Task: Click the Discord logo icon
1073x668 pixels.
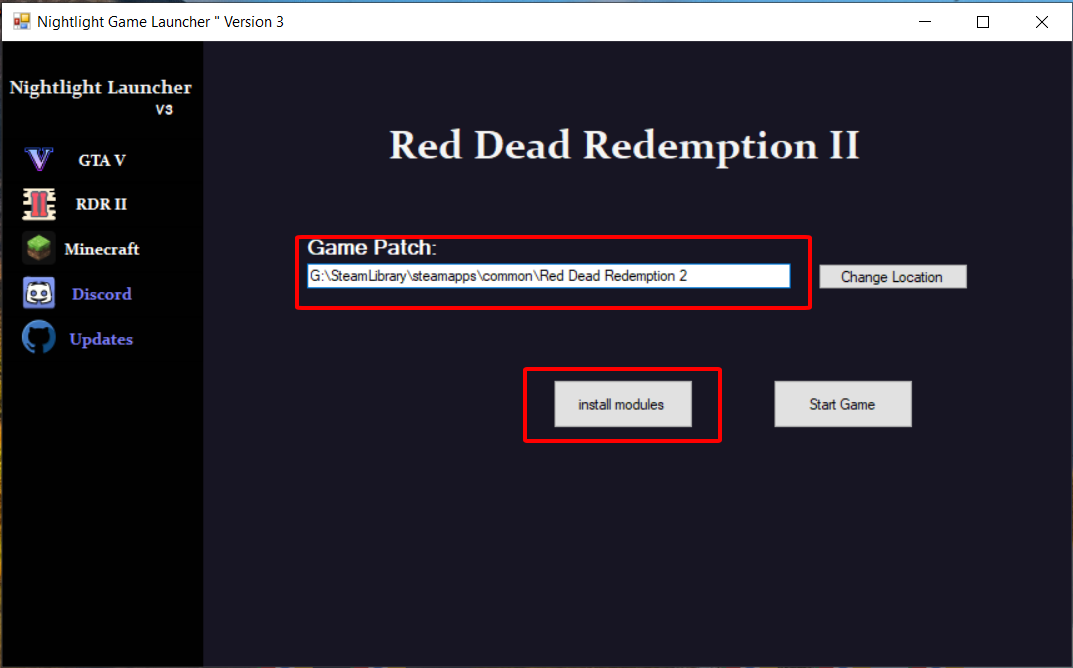Action: (x=38, y=294)
